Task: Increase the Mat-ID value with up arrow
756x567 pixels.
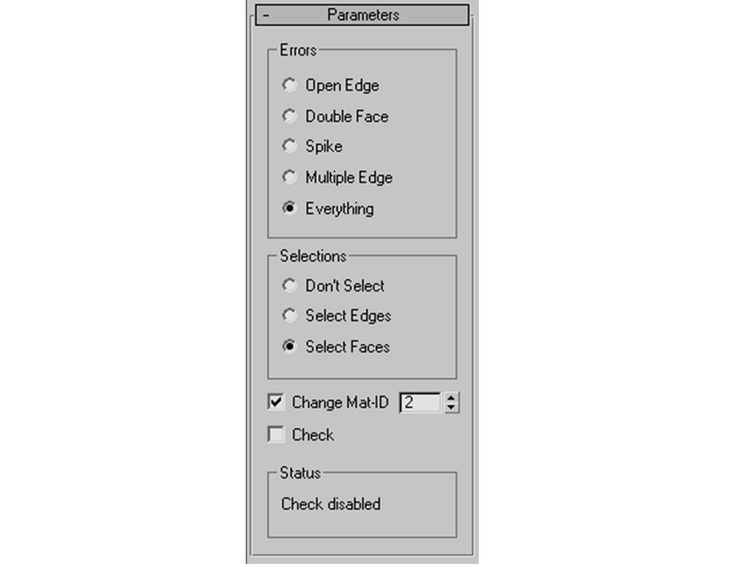Action: 451,398
